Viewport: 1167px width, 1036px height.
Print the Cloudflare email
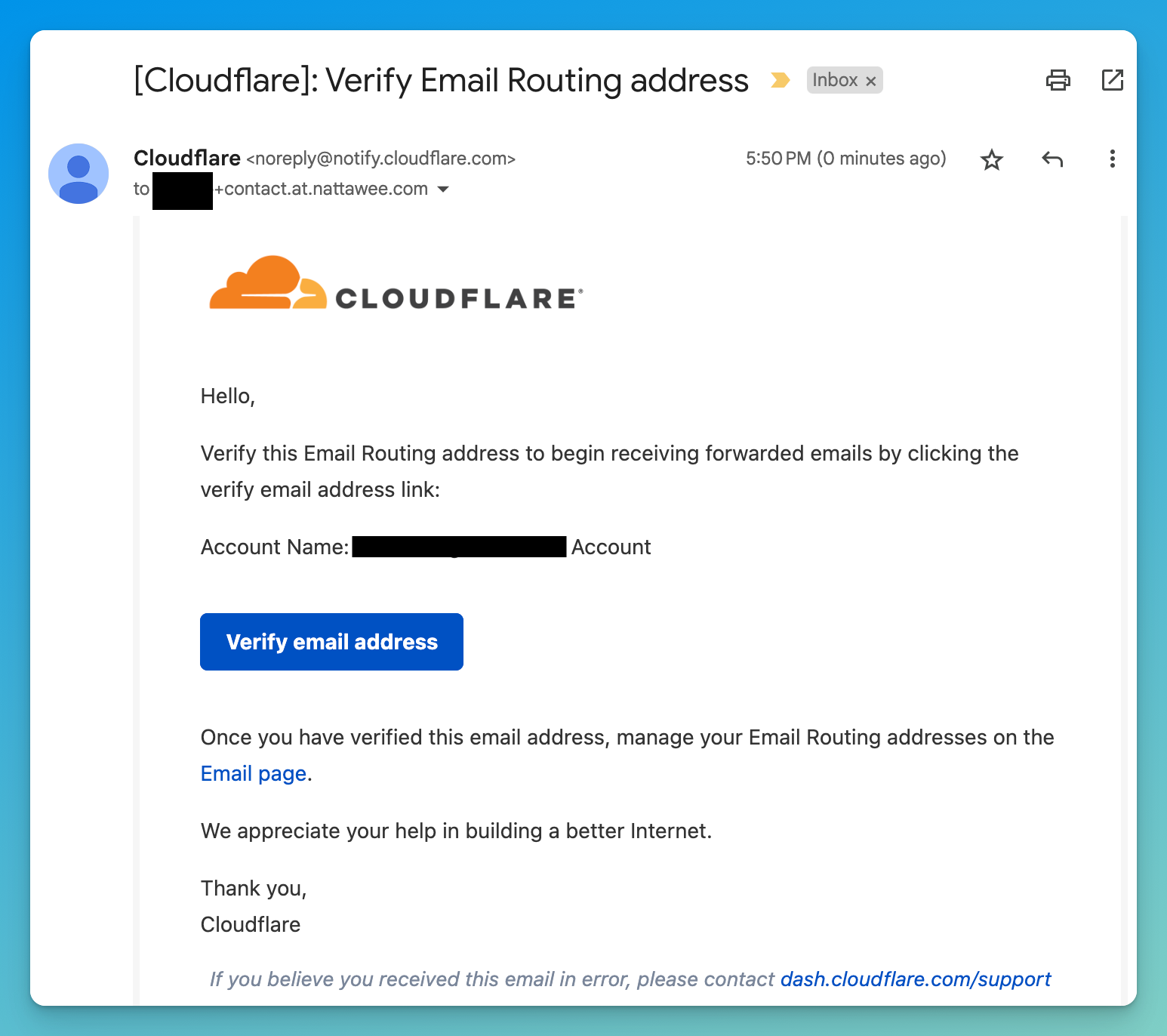[1058, 80]
